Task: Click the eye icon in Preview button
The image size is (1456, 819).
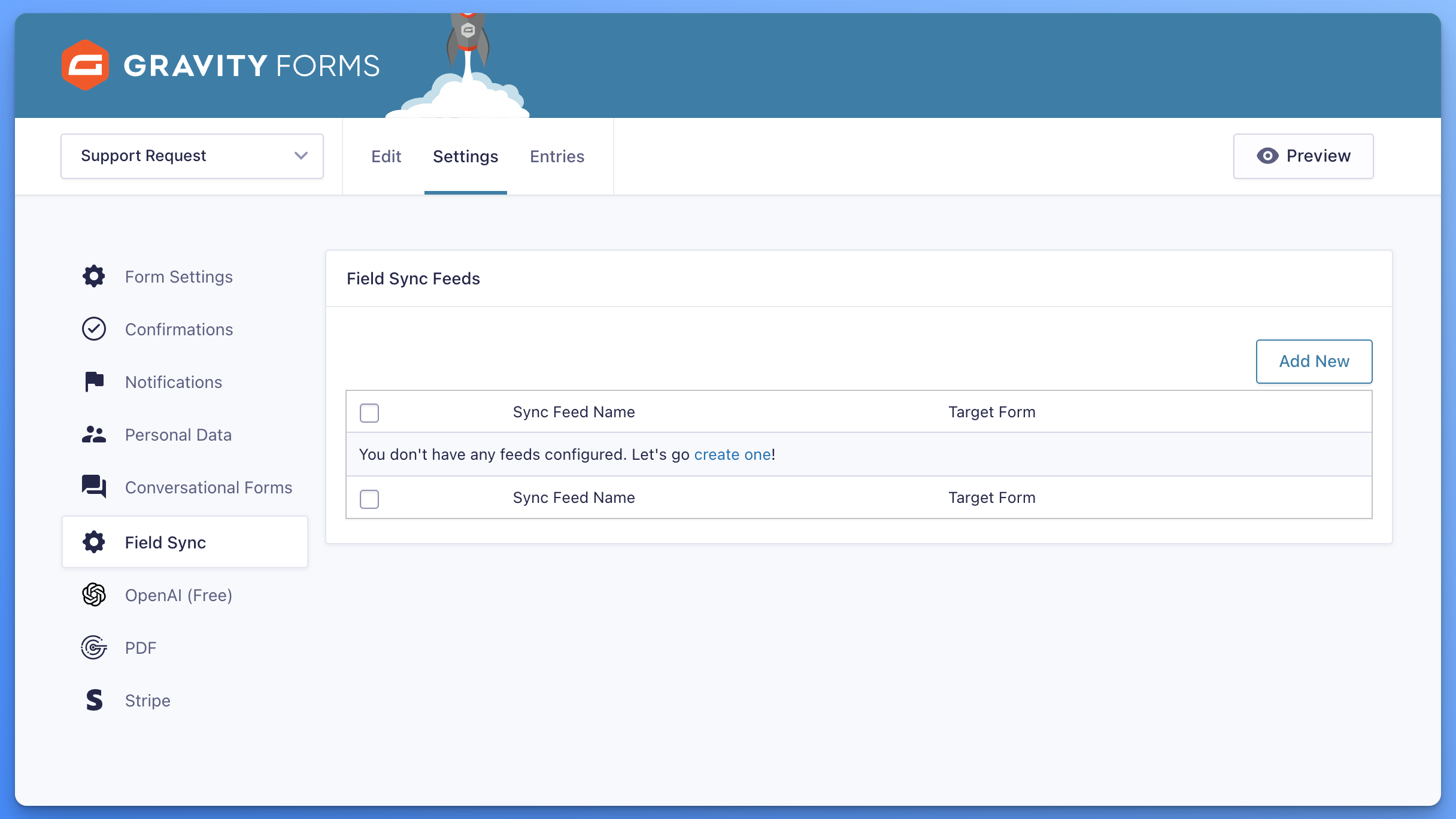Action: [1267, 156]
